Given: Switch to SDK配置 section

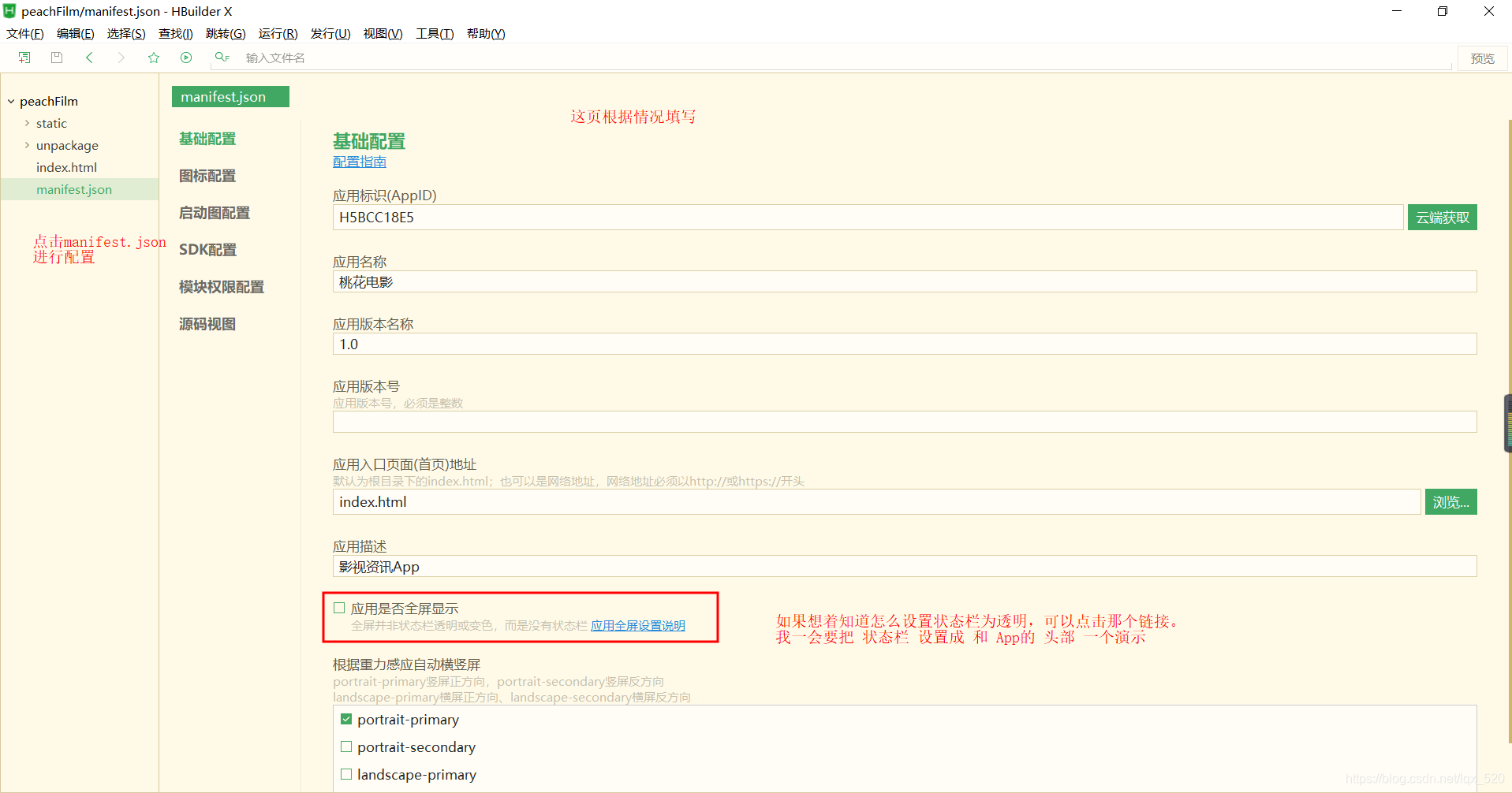Looking at the screenshot, I should point(207,250).
